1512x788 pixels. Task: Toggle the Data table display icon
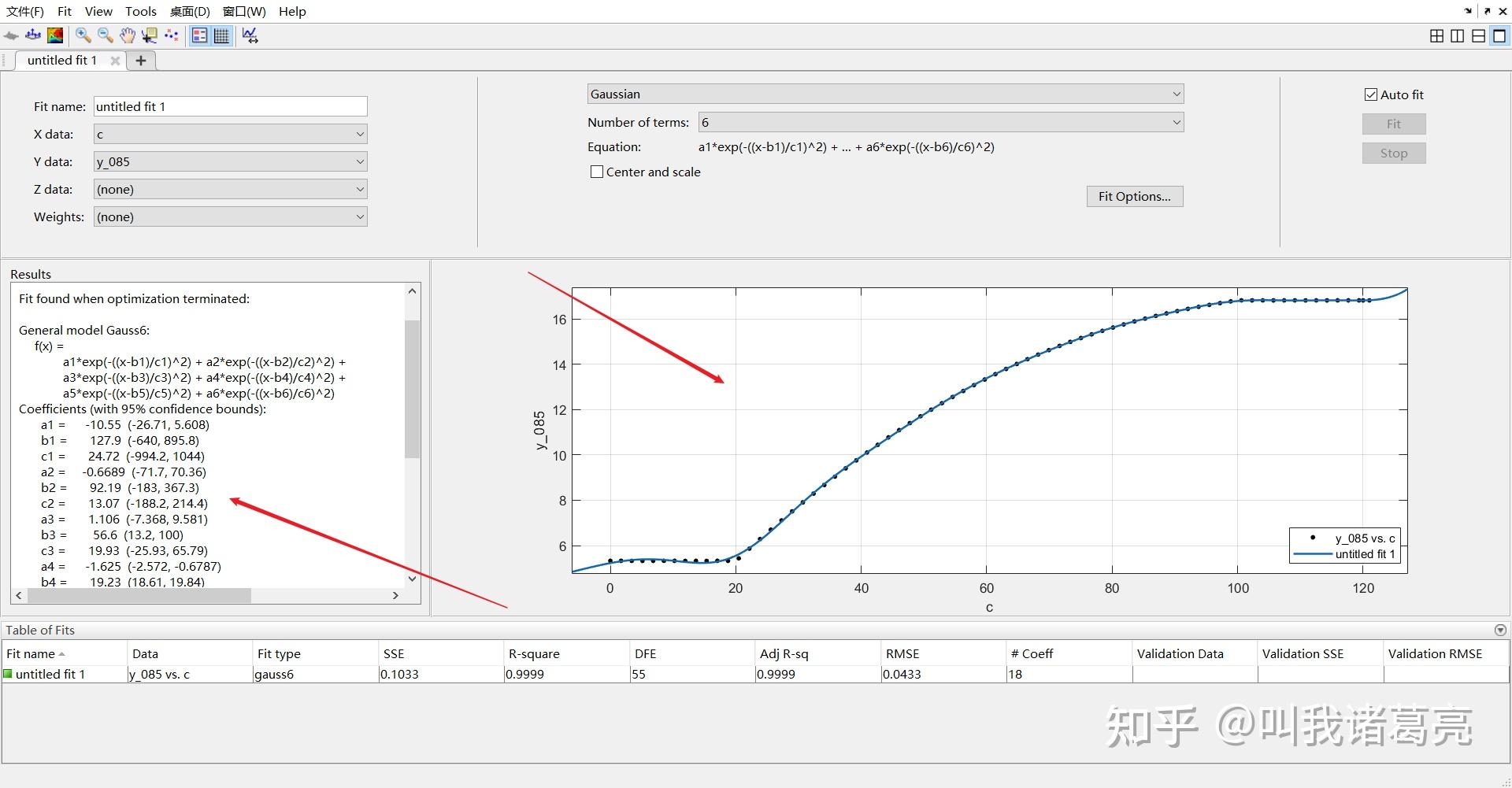click(x=221, y=35)
